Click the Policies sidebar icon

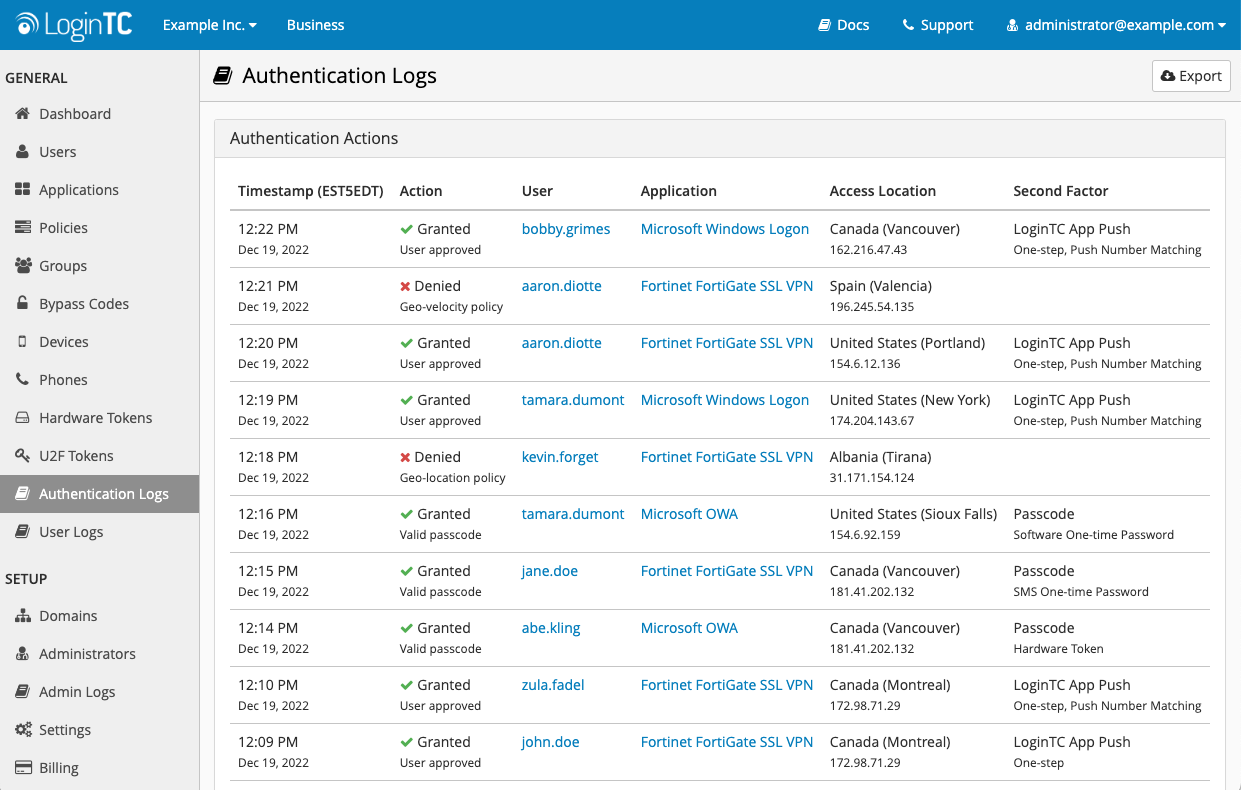click(22, 227)
